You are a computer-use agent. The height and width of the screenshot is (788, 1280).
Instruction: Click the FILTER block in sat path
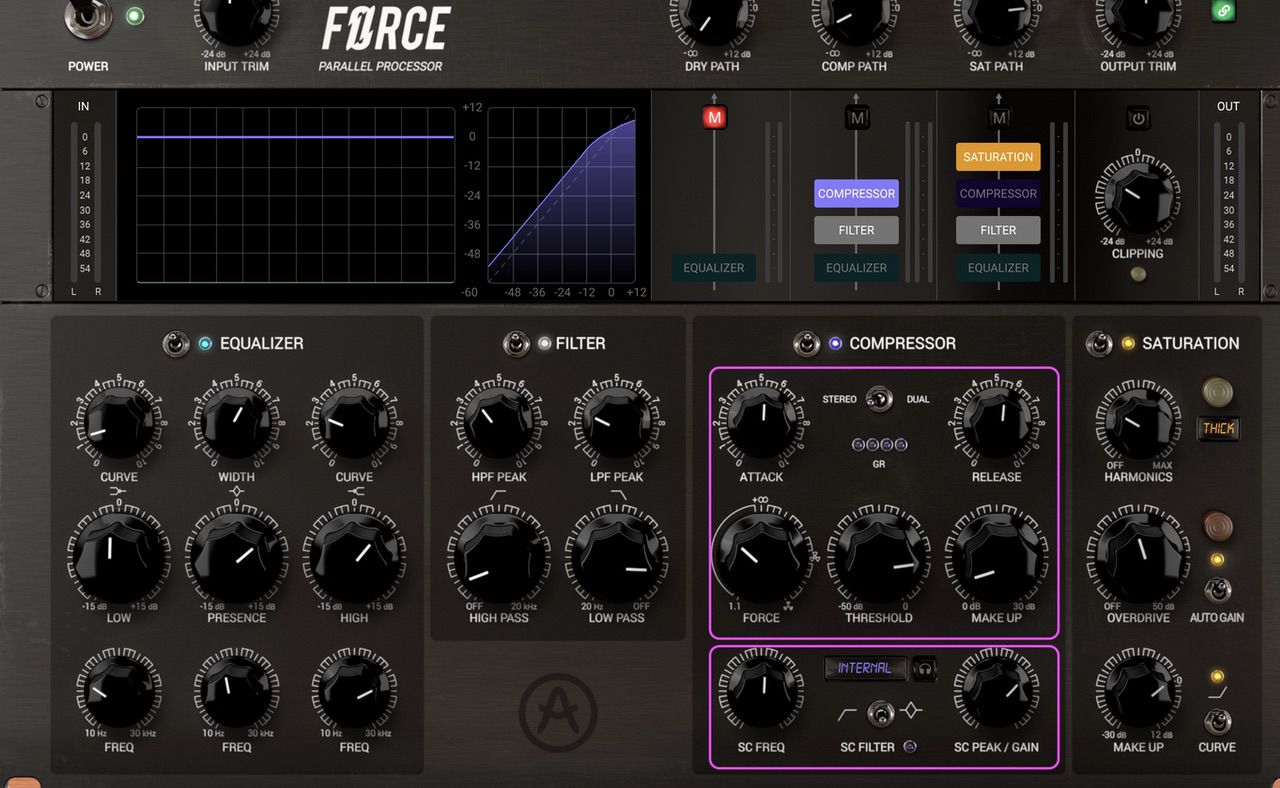point(998,230)
